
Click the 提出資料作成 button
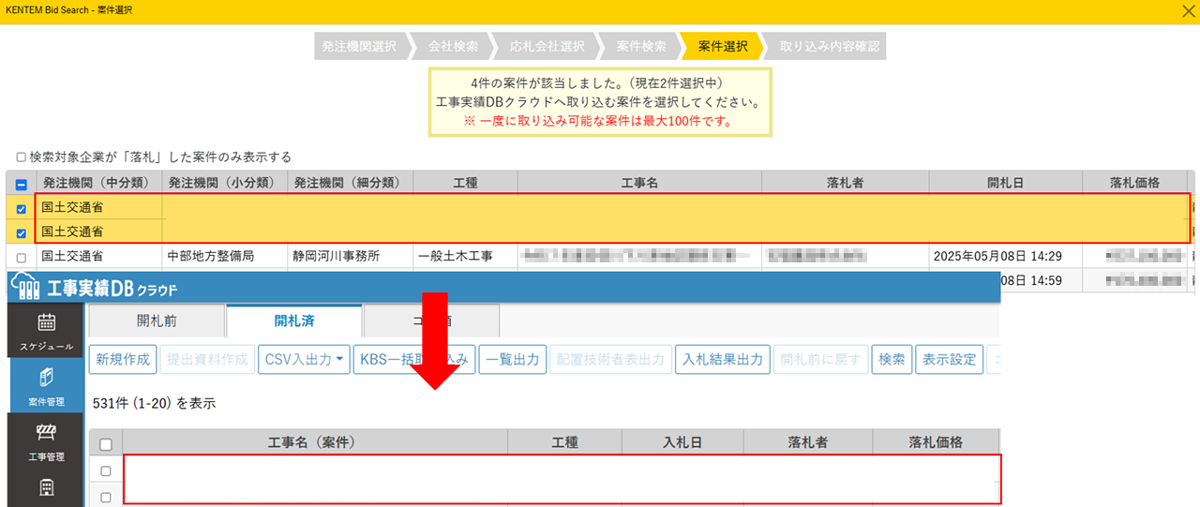point(207,360)
